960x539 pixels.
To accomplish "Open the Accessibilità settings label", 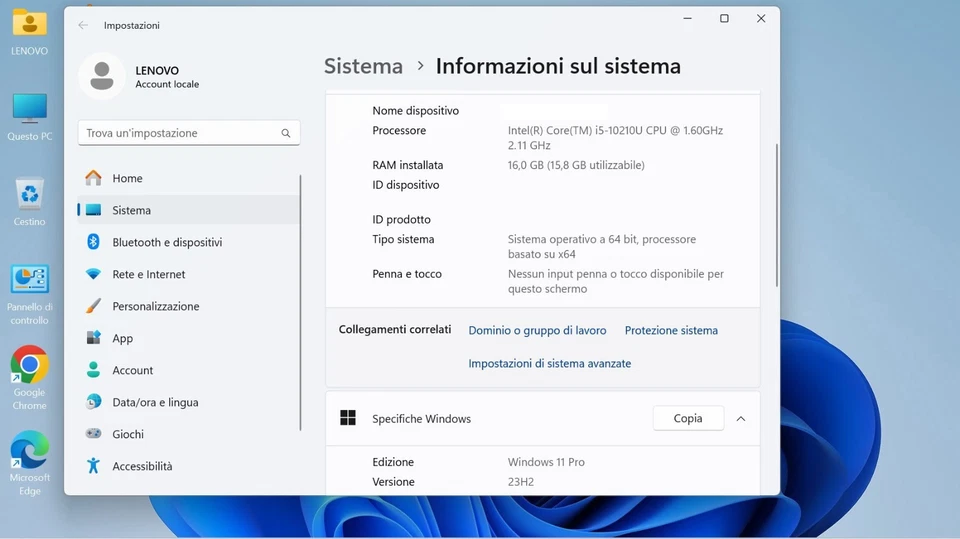I will point(142,466).
